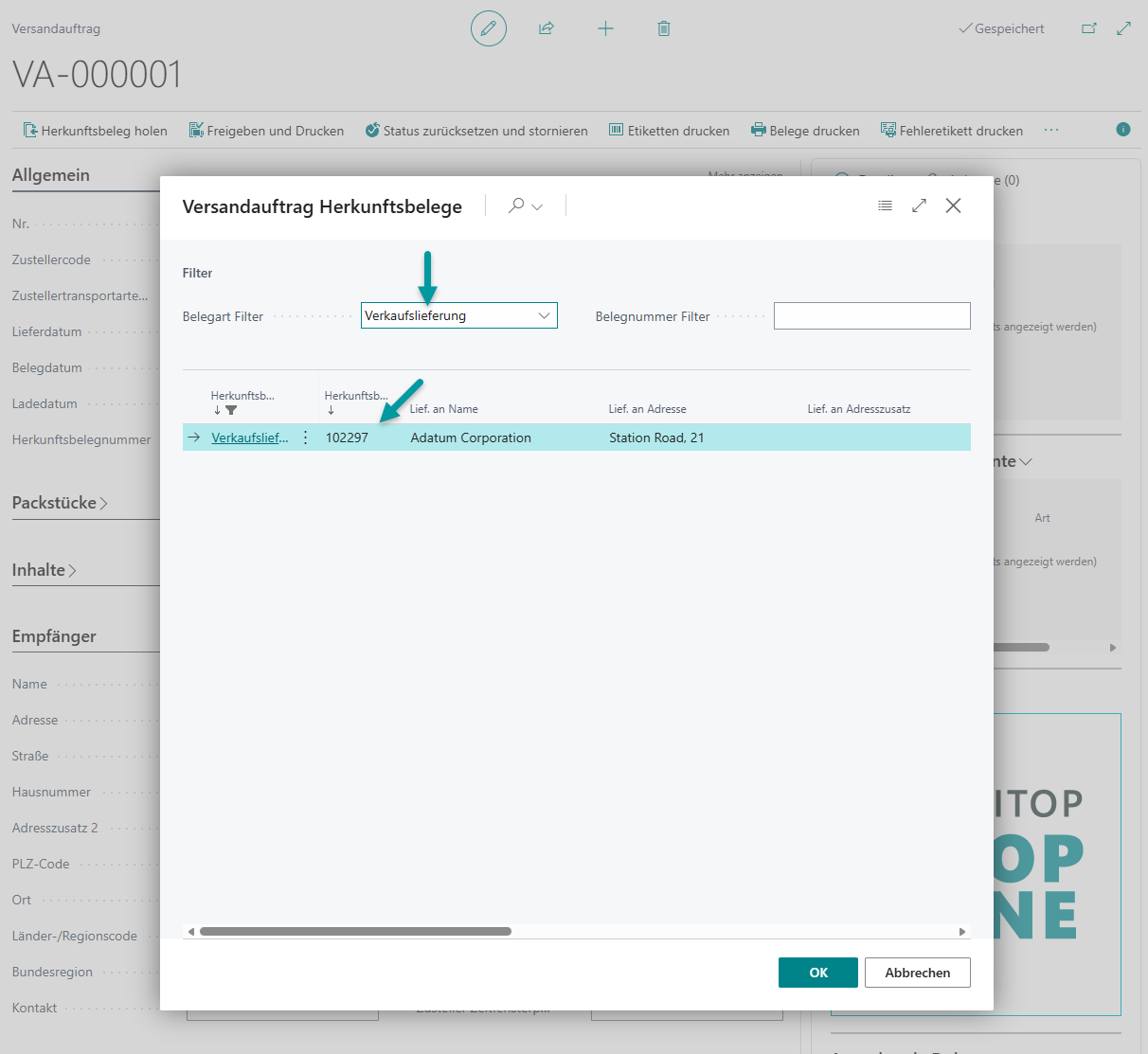Click into the Belegnummer Filter field
This screenshot has height=1054, width=1148.
pos(872,315)
